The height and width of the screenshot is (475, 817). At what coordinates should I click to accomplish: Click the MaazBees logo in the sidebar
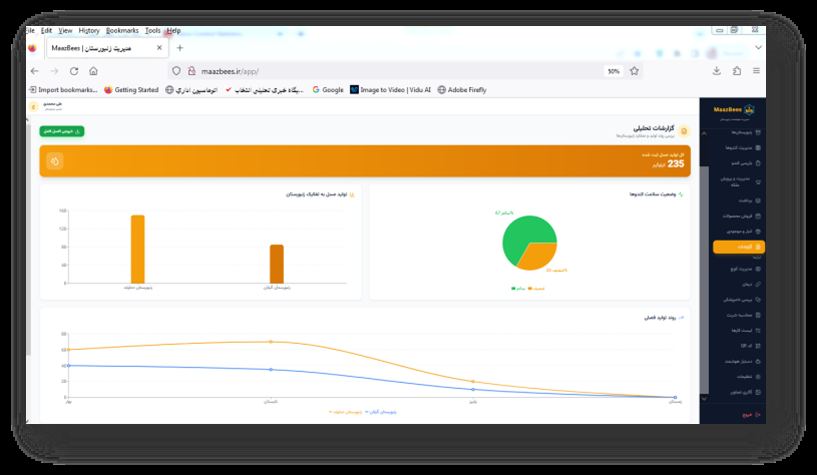pos(734,110)
